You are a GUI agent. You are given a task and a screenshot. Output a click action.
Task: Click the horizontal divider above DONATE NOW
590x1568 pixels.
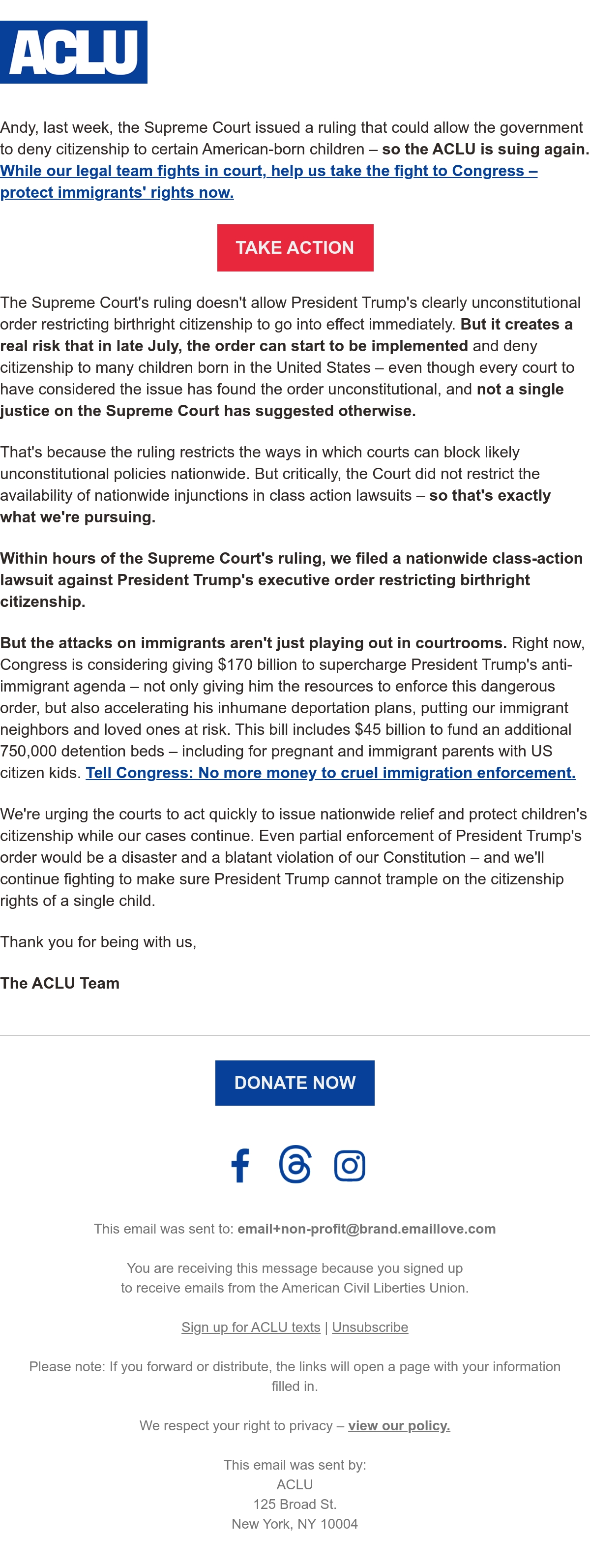(x=295, y=1035)
